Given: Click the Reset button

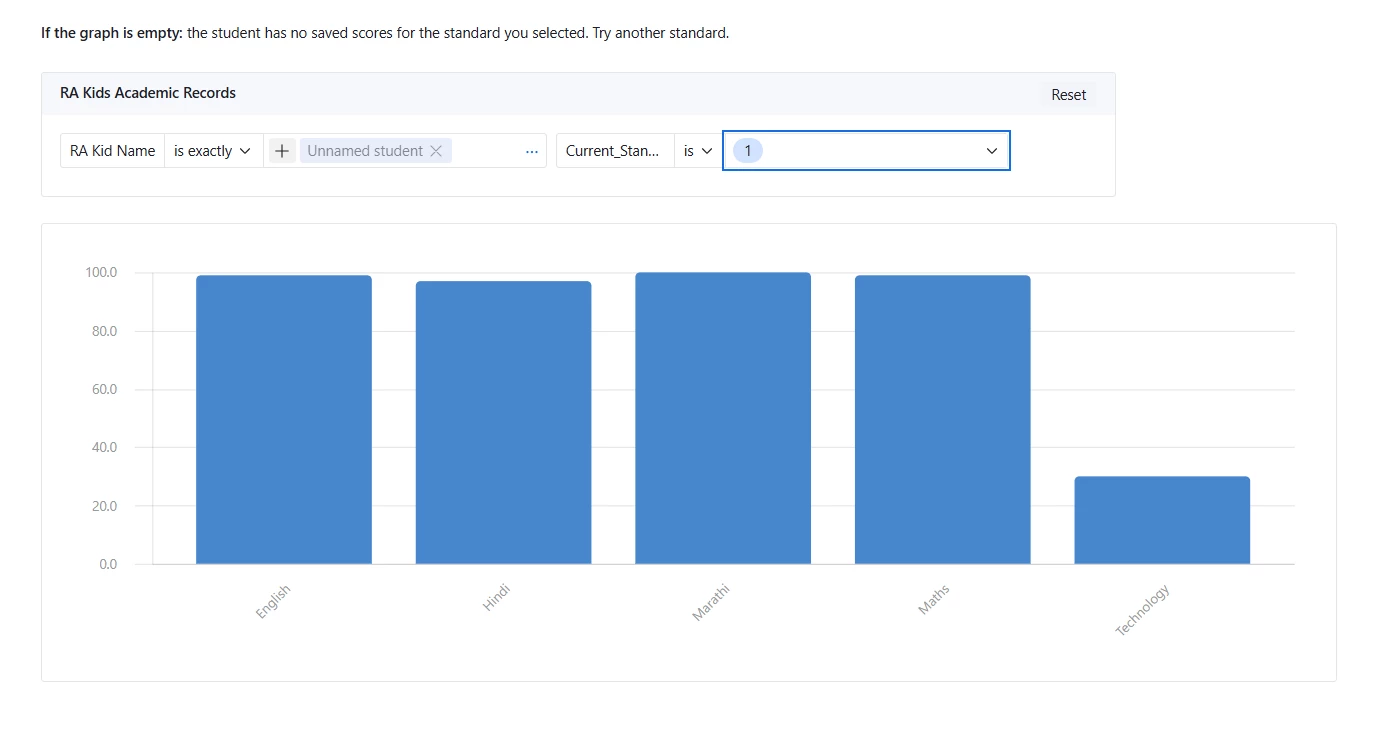Looking at the screenshot, I should (x=1068, y=95).
